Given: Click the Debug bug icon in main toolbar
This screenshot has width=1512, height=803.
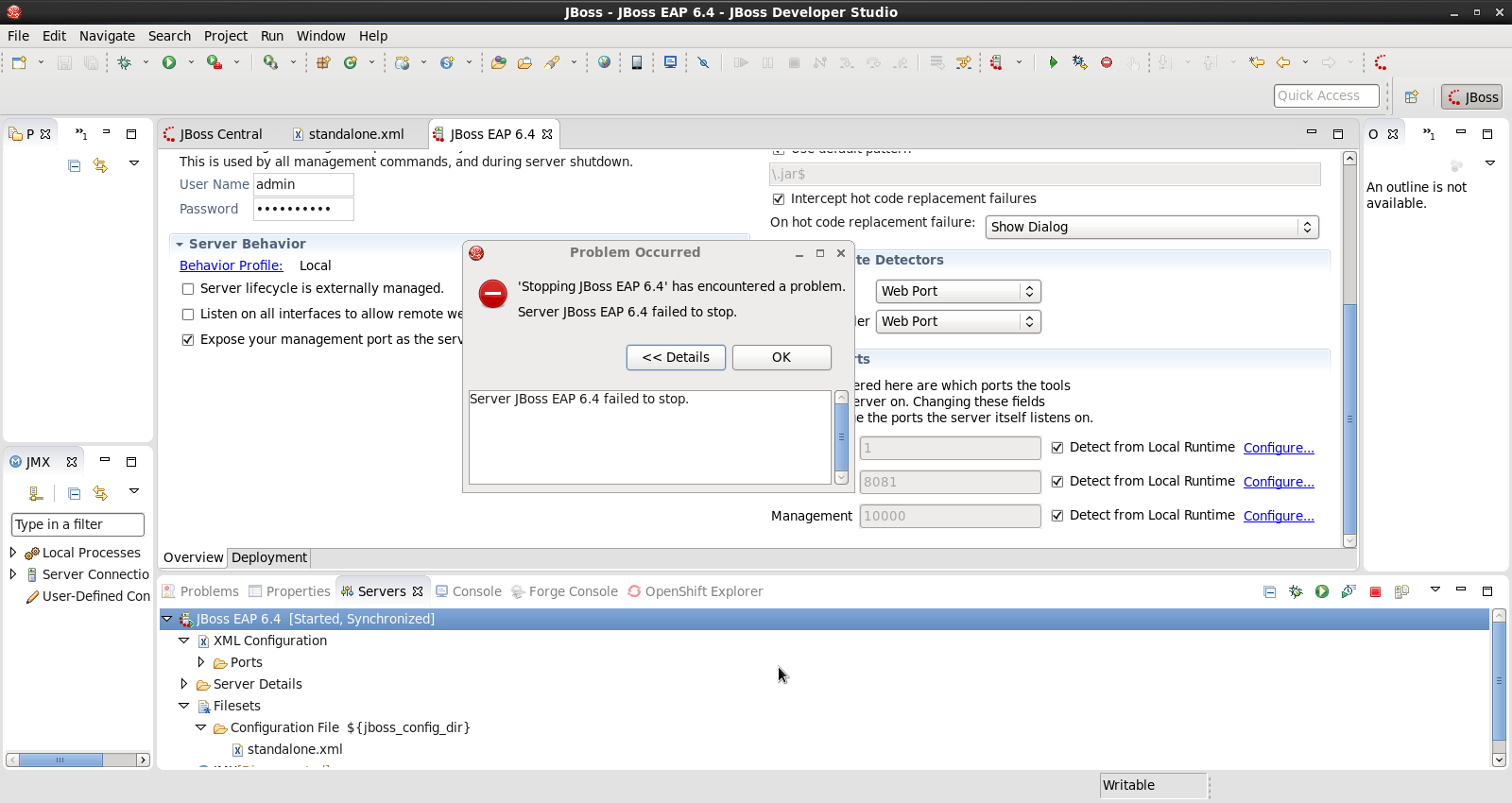Looking at the screenshot, I should click(x=124, y=62).
